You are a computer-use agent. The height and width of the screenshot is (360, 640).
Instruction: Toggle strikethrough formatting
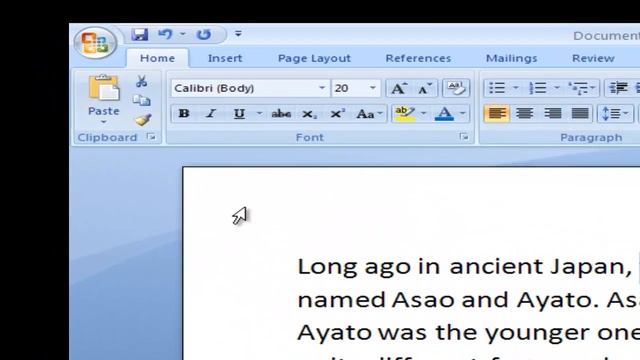pos(281,113)
